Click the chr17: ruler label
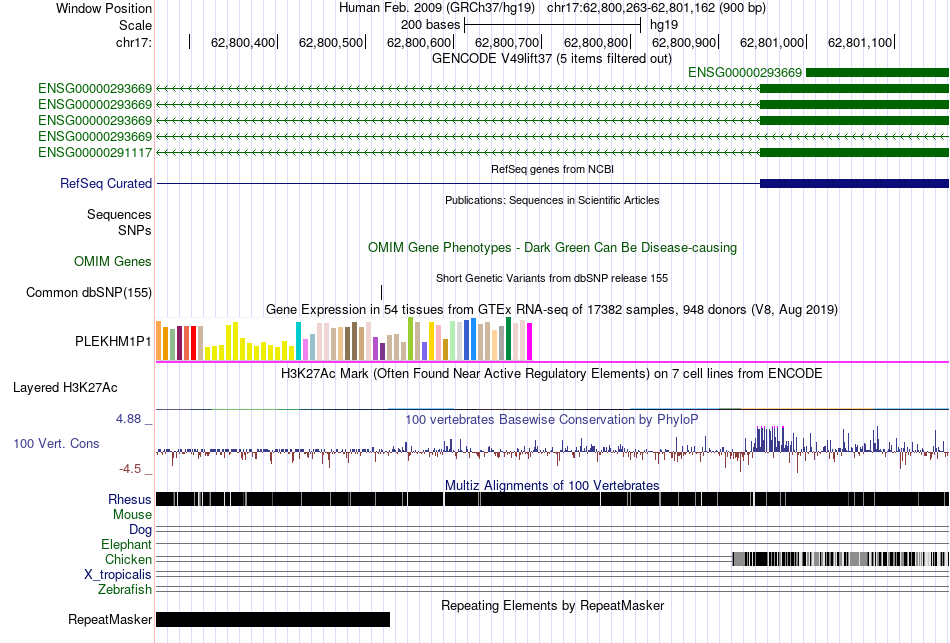The height and width of the screenshot is (643, 950). (x=133, y=42)
